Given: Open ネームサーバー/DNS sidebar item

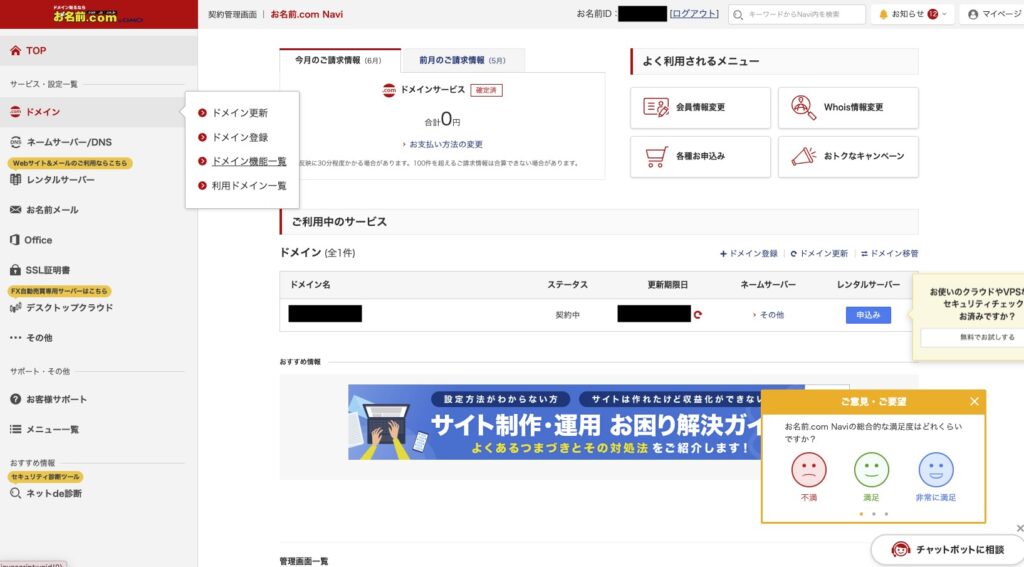Looking at the screenshot, I should pos(61,142).
